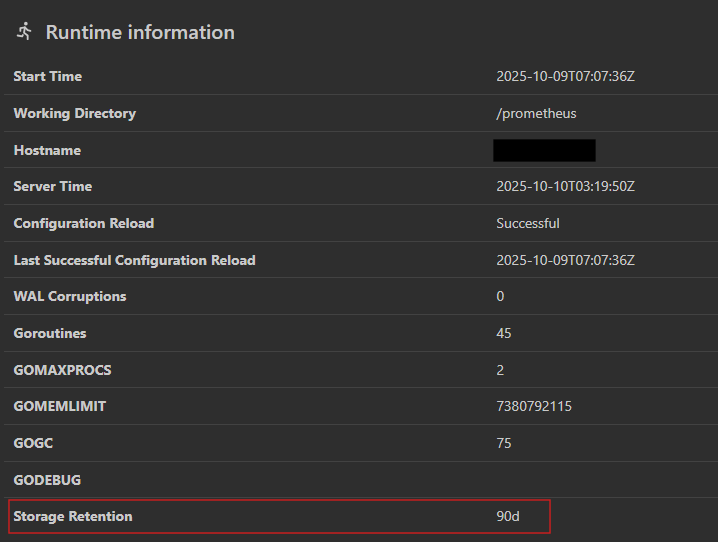
Task: Click the Runtime information heading
Action: [x=140, y=32]
